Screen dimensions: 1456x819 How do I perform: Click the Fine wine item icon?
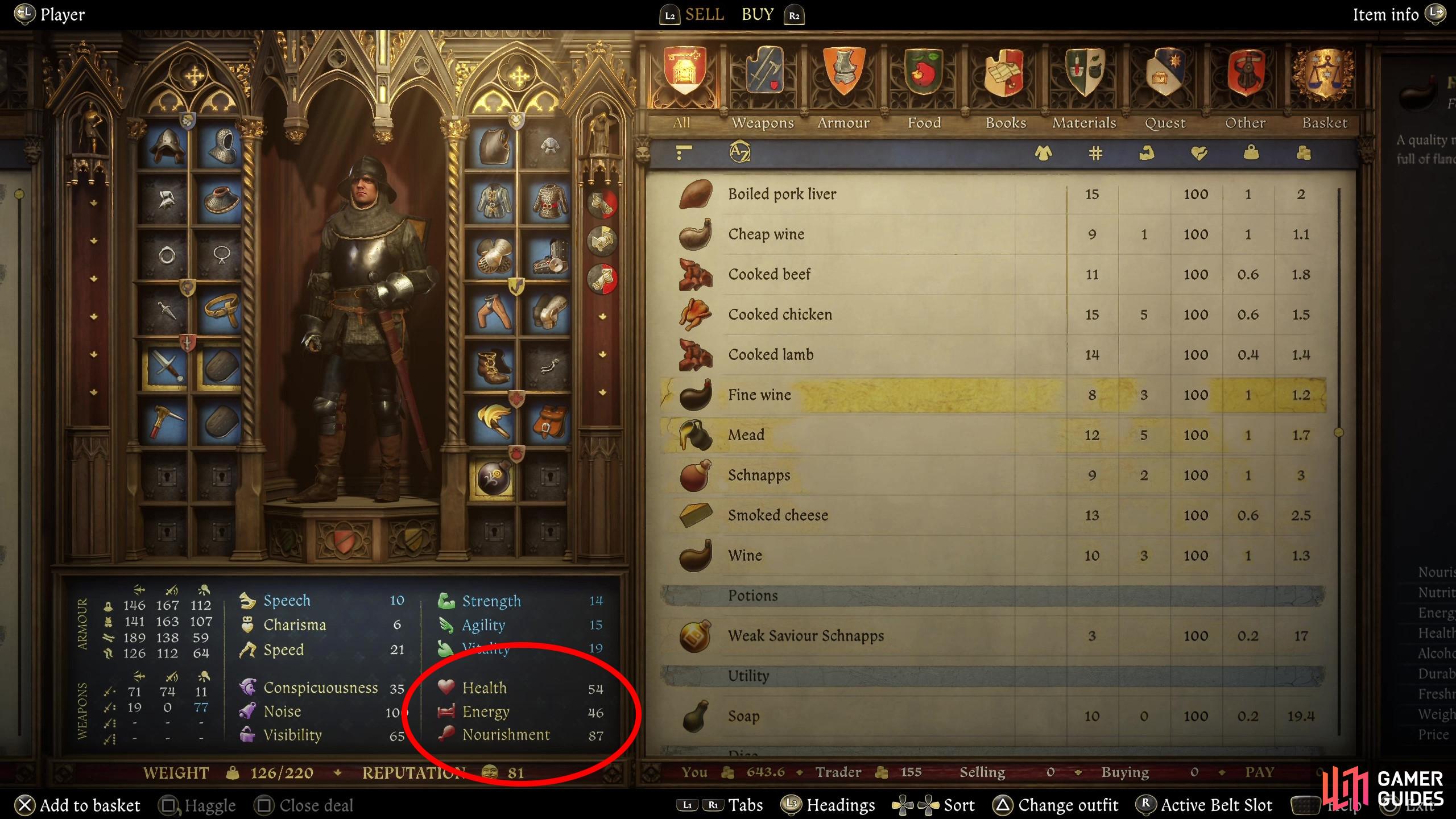(695, 395)
